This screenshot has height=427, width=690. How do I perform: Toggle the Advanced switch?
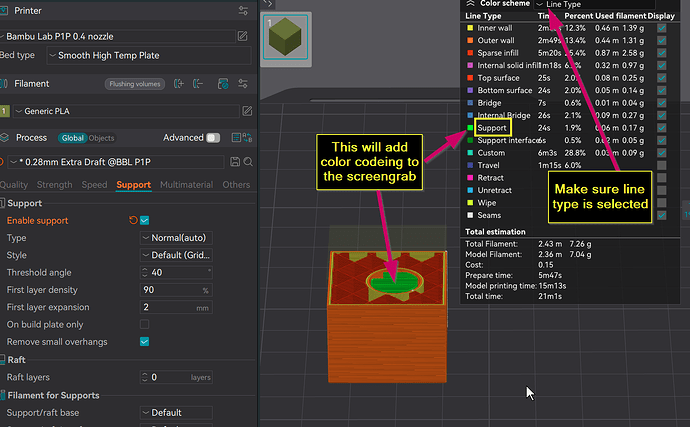point(213,138)
